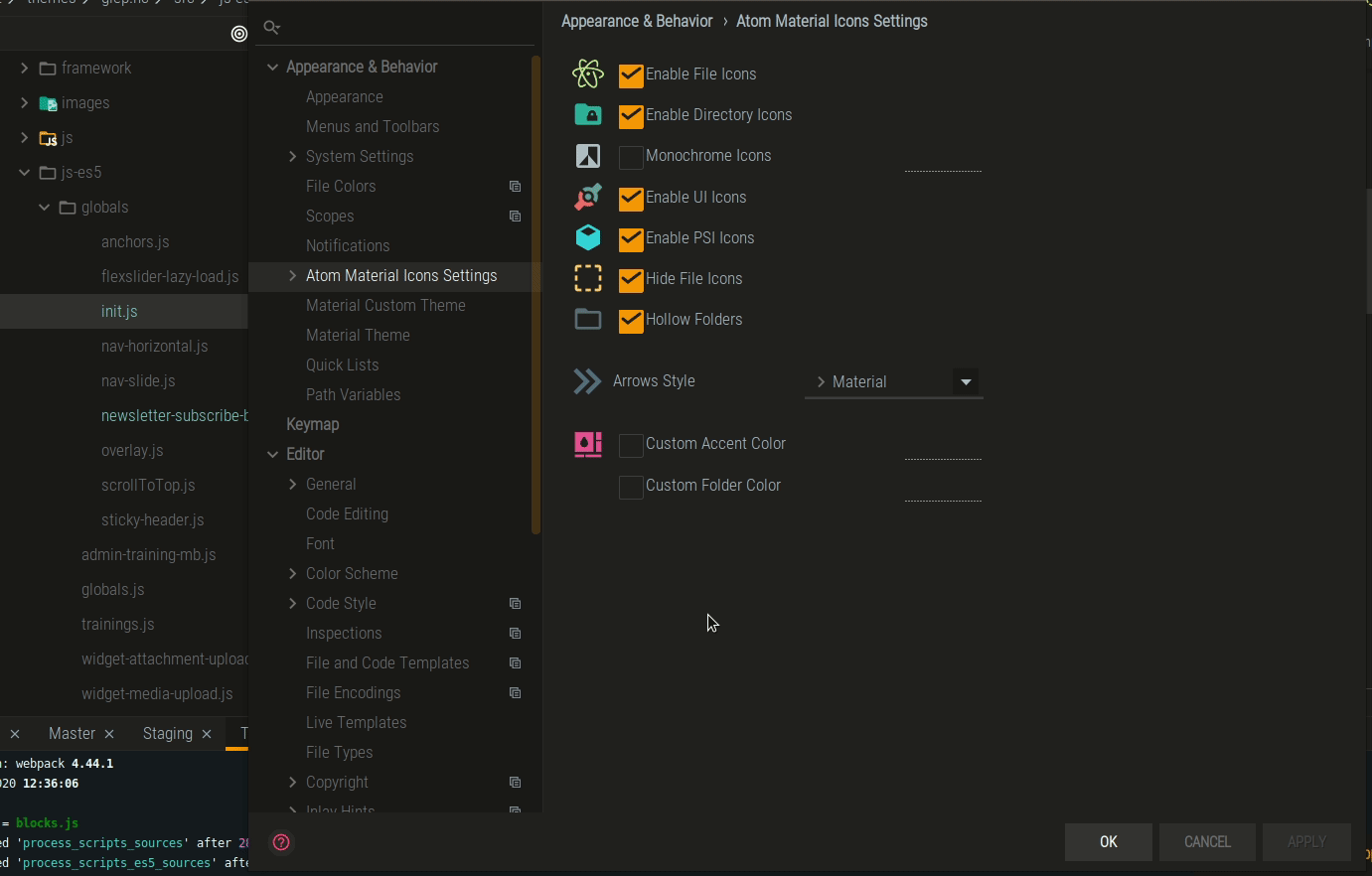This screenshot has width=1372, height=876.
Task: Expand Color Scheme node
Action: point(292,573)
